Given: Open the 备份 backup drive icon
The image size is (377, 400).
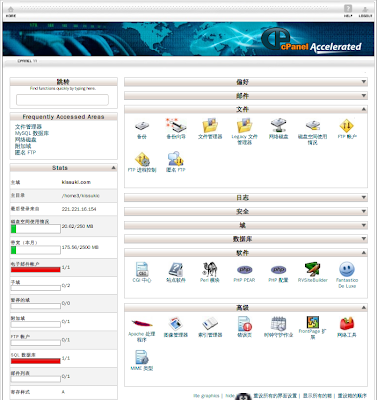Looking at the screenshot, I should tap(142, 126).
